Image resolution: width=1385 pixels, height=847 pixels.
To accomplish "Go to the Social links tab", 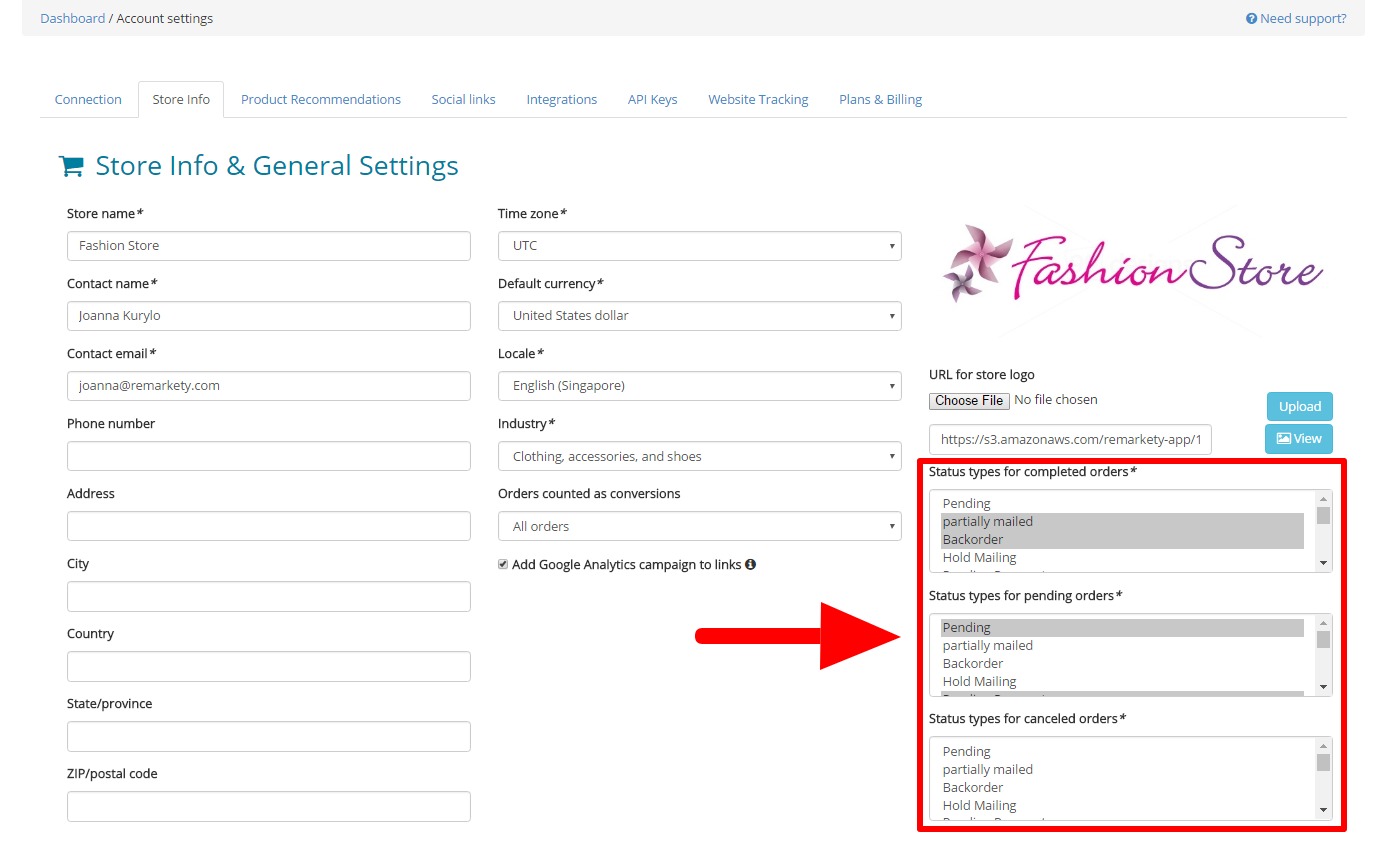I will click(464, 99).
